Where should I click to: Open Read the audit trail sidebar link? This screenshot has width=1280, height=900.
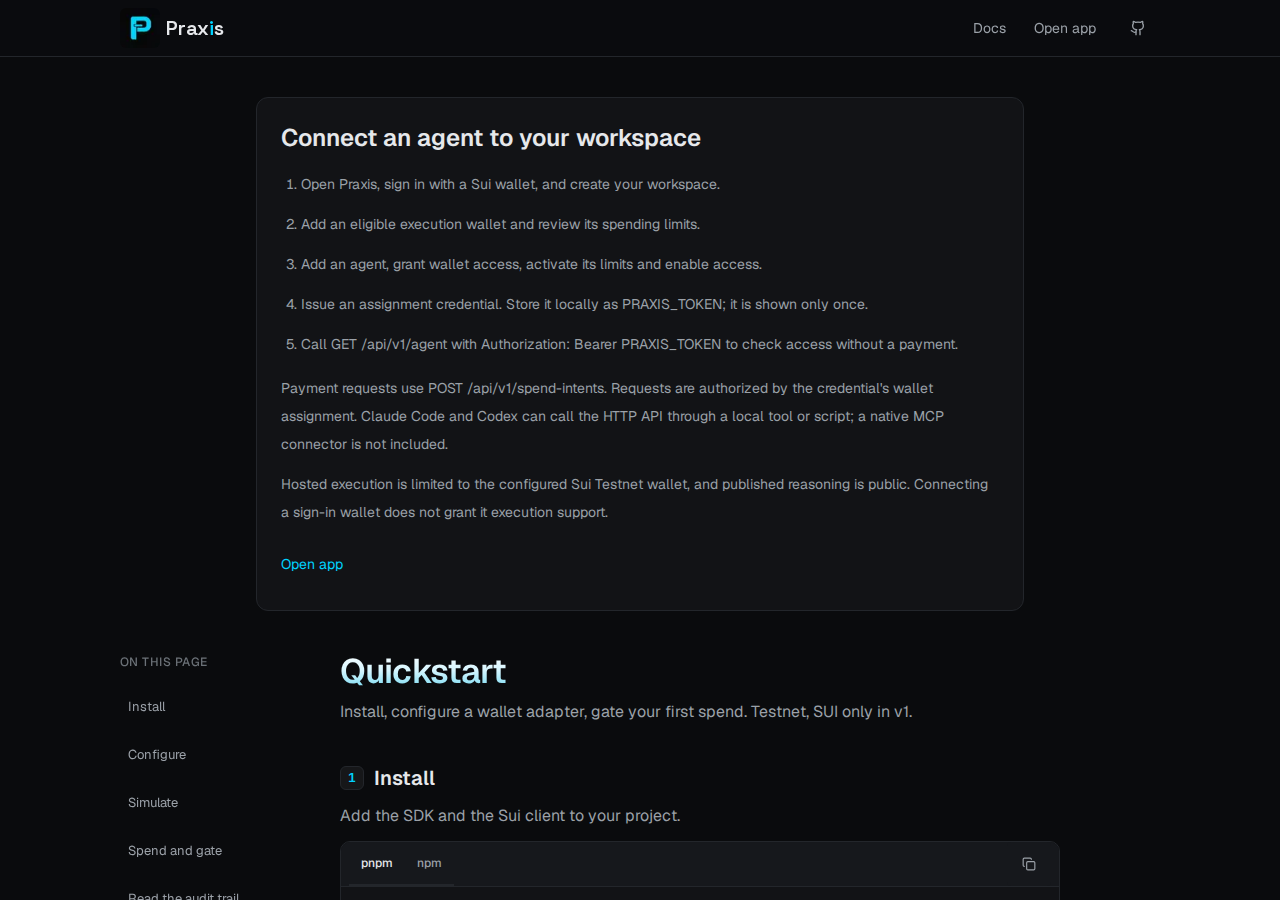184,895
